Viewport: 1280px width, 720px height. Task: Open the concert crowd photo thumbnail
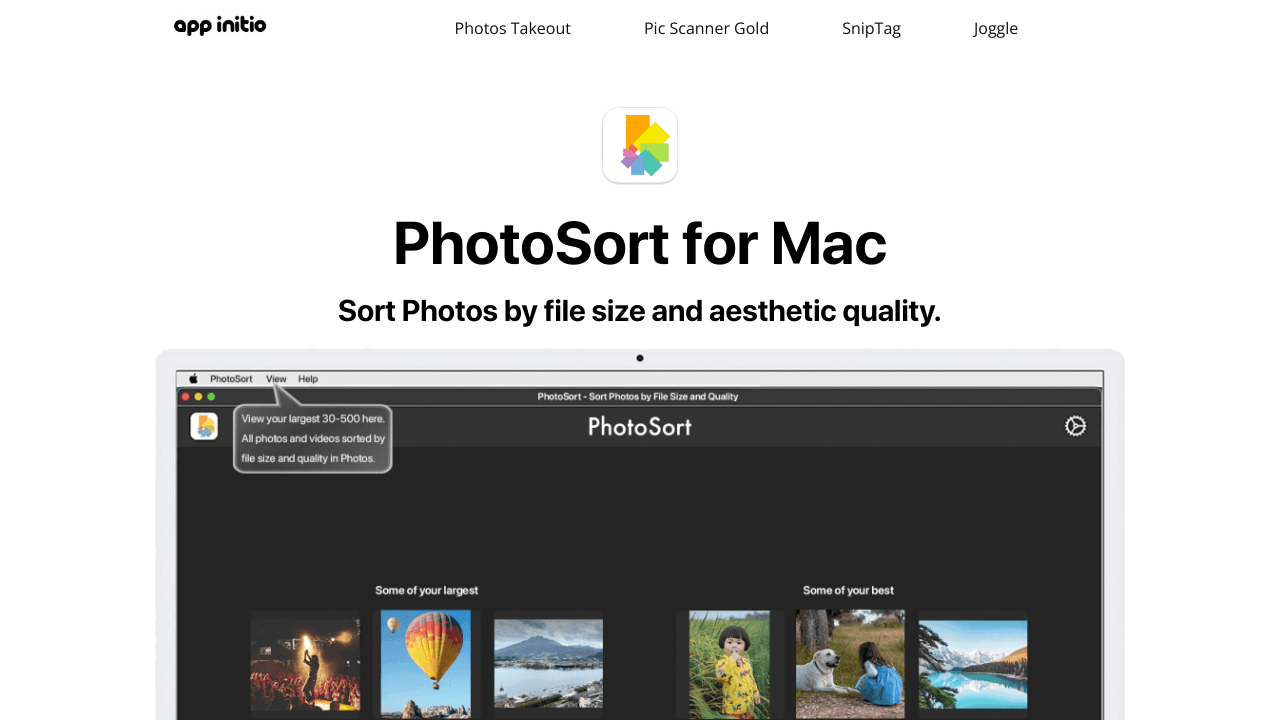click(305, 663)
